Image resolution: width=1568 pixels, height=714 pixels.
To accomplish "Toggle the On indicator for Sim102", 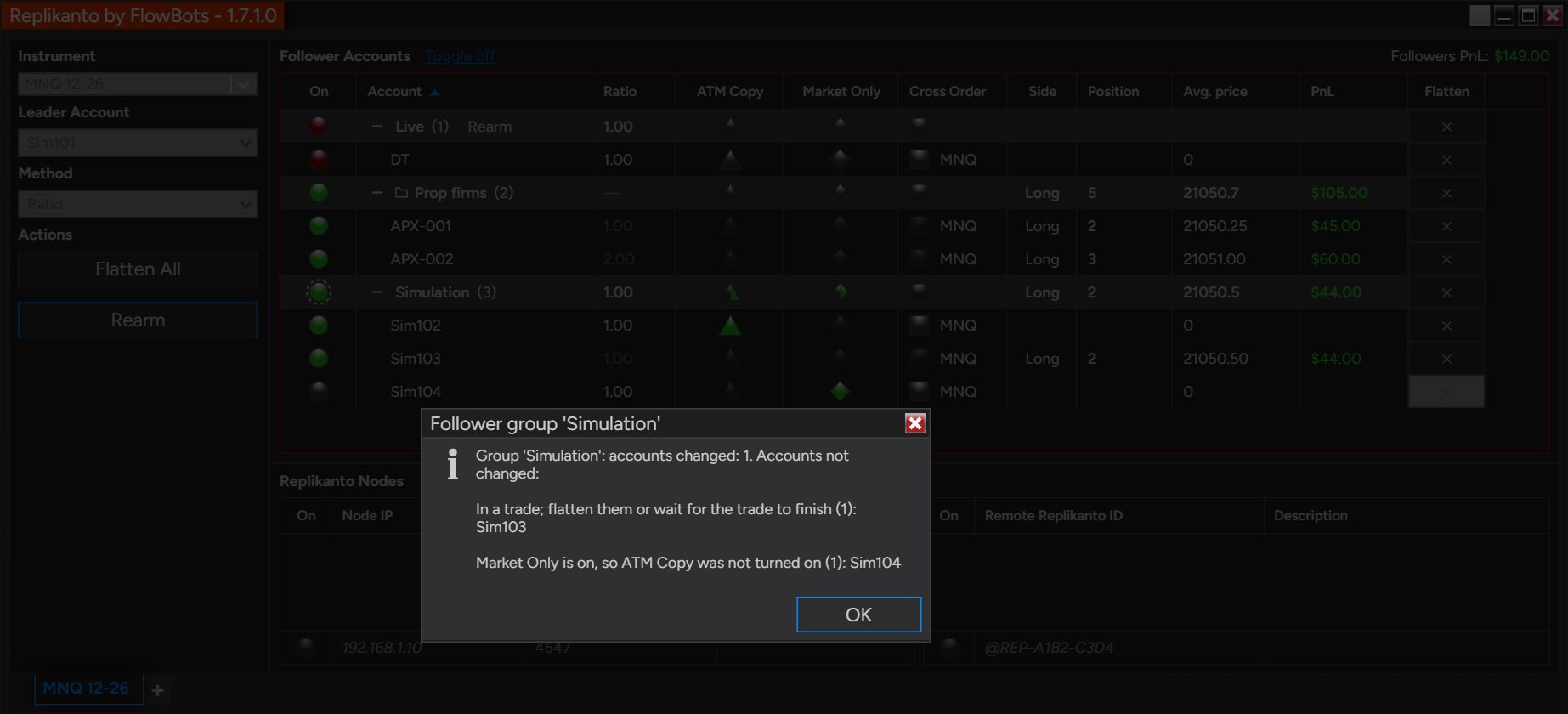I will 319,325.
